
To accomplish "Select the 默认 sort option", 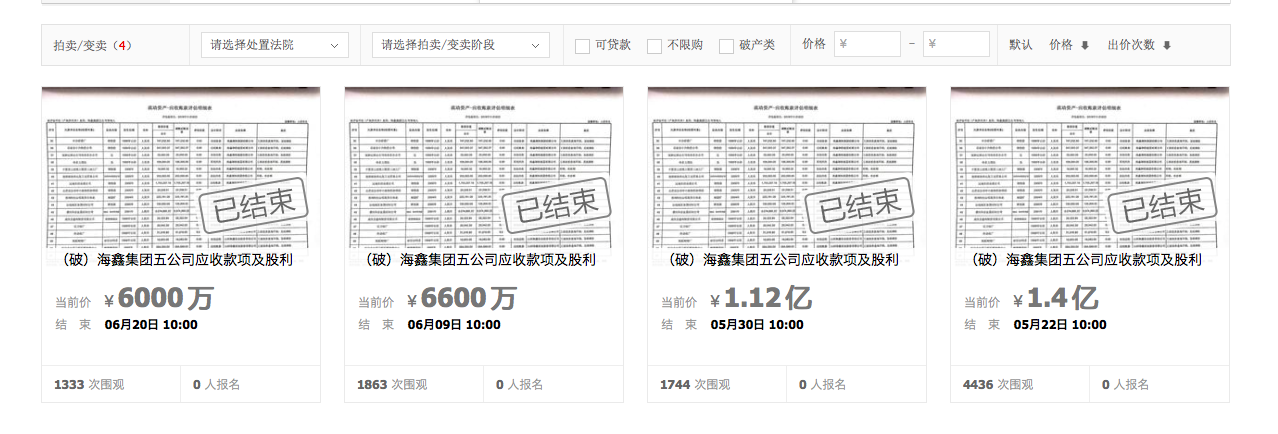I will point(1021,45).
